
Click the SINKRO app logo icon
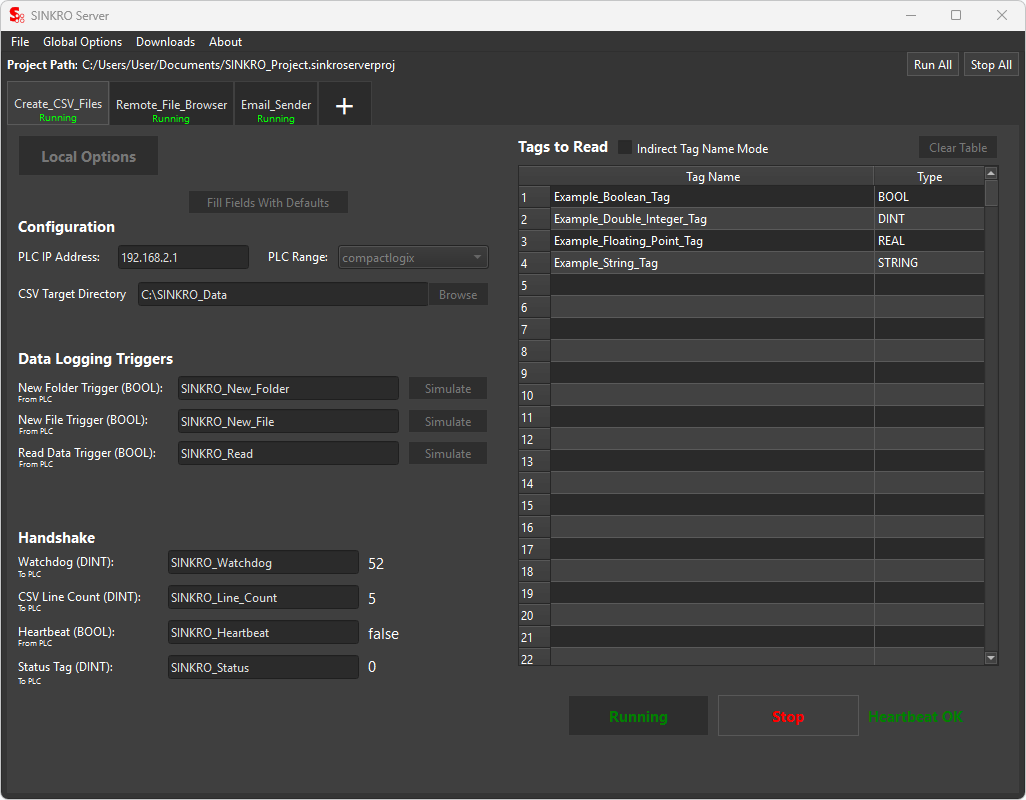[16, 16]
